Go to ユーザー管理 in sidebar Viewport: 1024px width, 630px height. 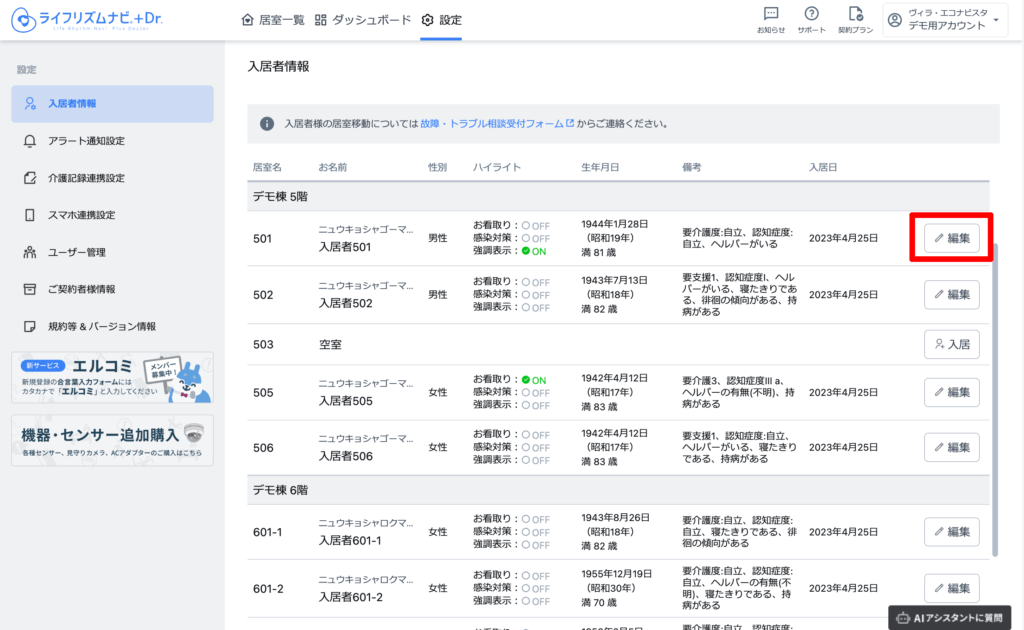tap(76, 252)
